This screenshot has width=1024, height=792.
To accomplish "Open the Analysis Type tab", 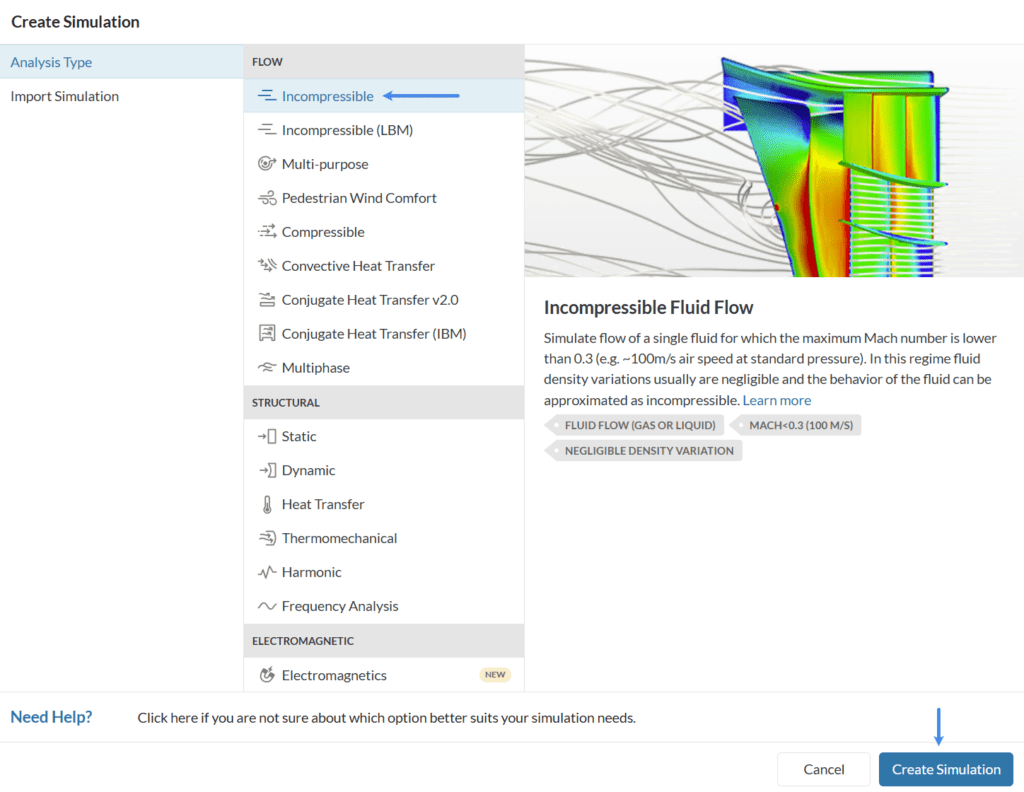I will point(51,61).
